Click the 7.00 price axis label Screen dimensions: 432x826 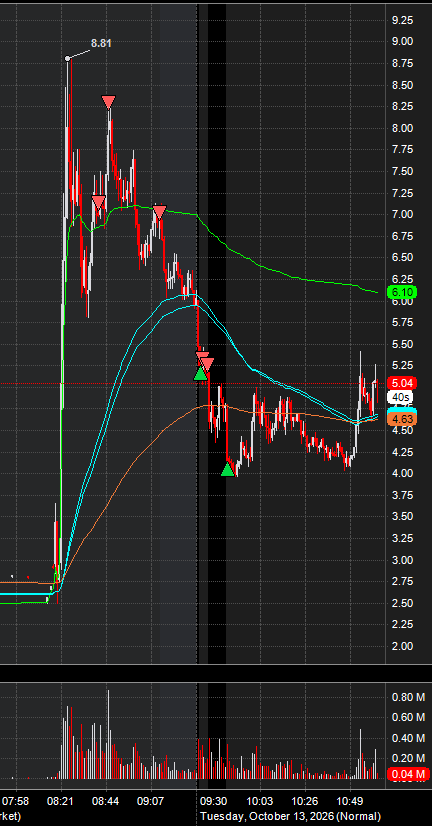[402, 214]
